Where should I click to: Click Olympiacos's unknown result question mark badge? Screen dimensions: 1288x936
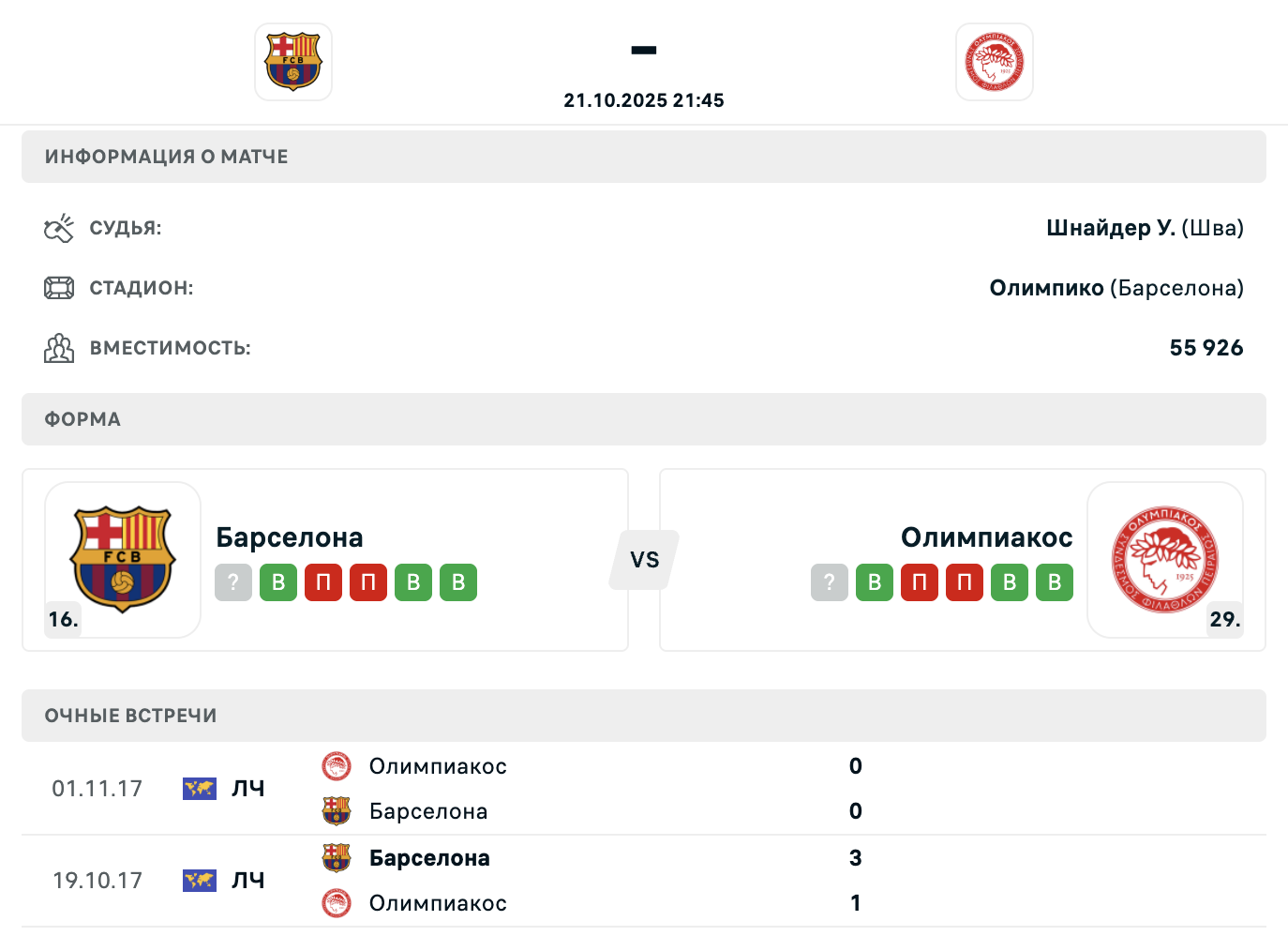(830, 582)
